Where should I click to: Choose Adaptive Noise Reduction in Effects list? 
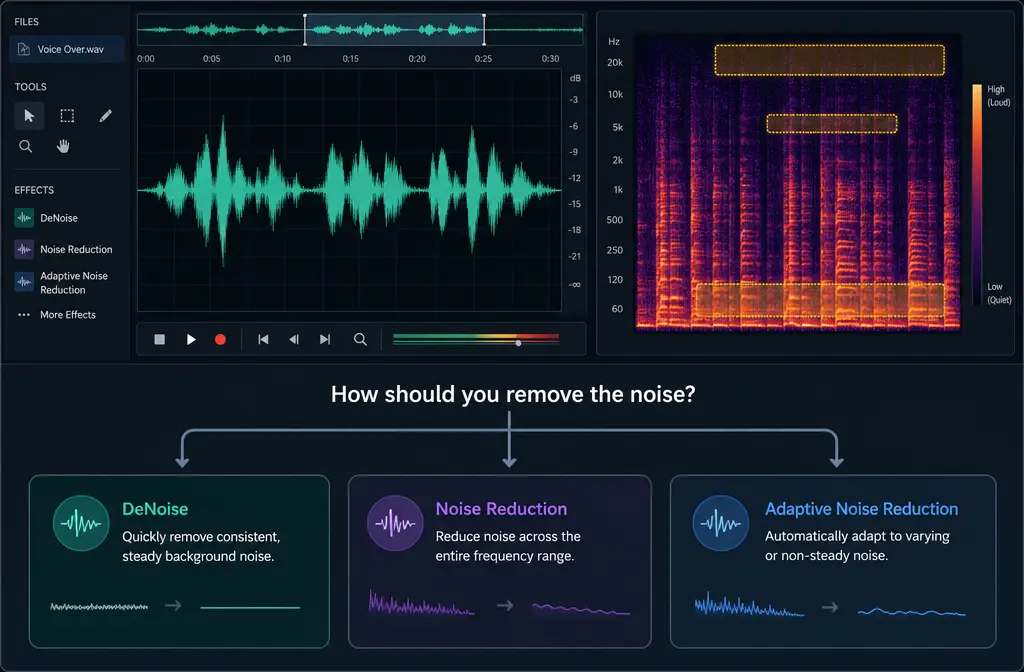click(74, 283)
